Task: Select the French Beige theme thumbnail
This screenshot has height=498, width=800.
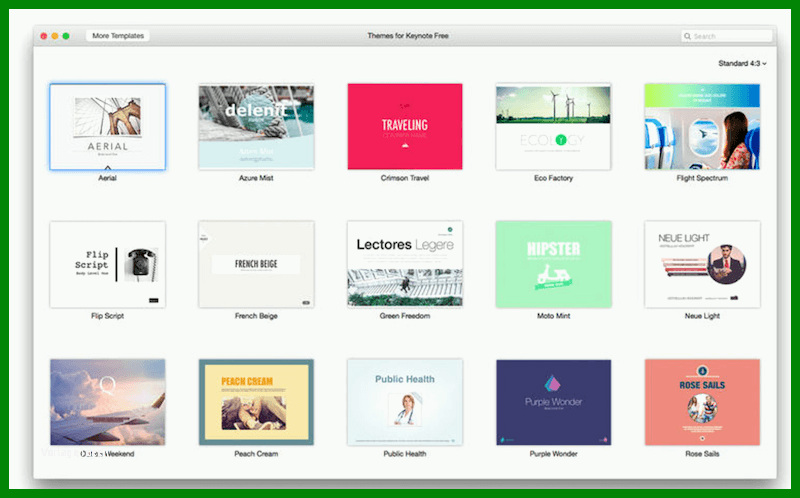Action: tap(256, 264)
